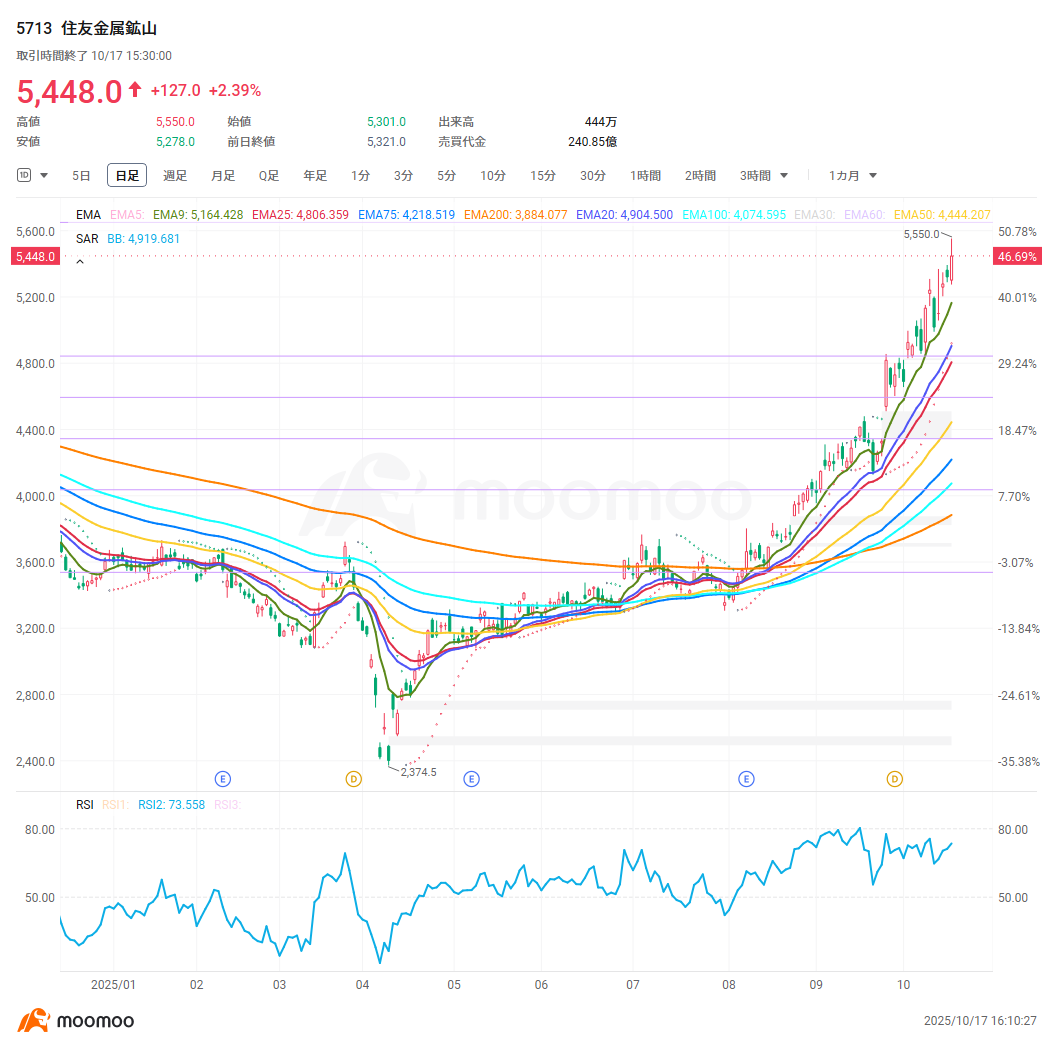Click the 2025/01 date axis label
Viewport: 1053px width, 1047px height.
click(113, 985)
